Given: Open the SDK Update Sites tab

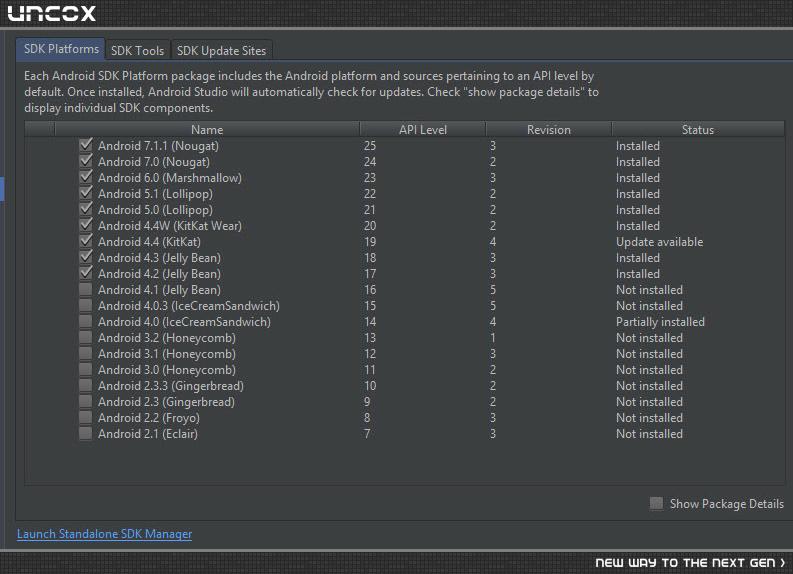Looking at the screenshot, I should tap(222, 51).
